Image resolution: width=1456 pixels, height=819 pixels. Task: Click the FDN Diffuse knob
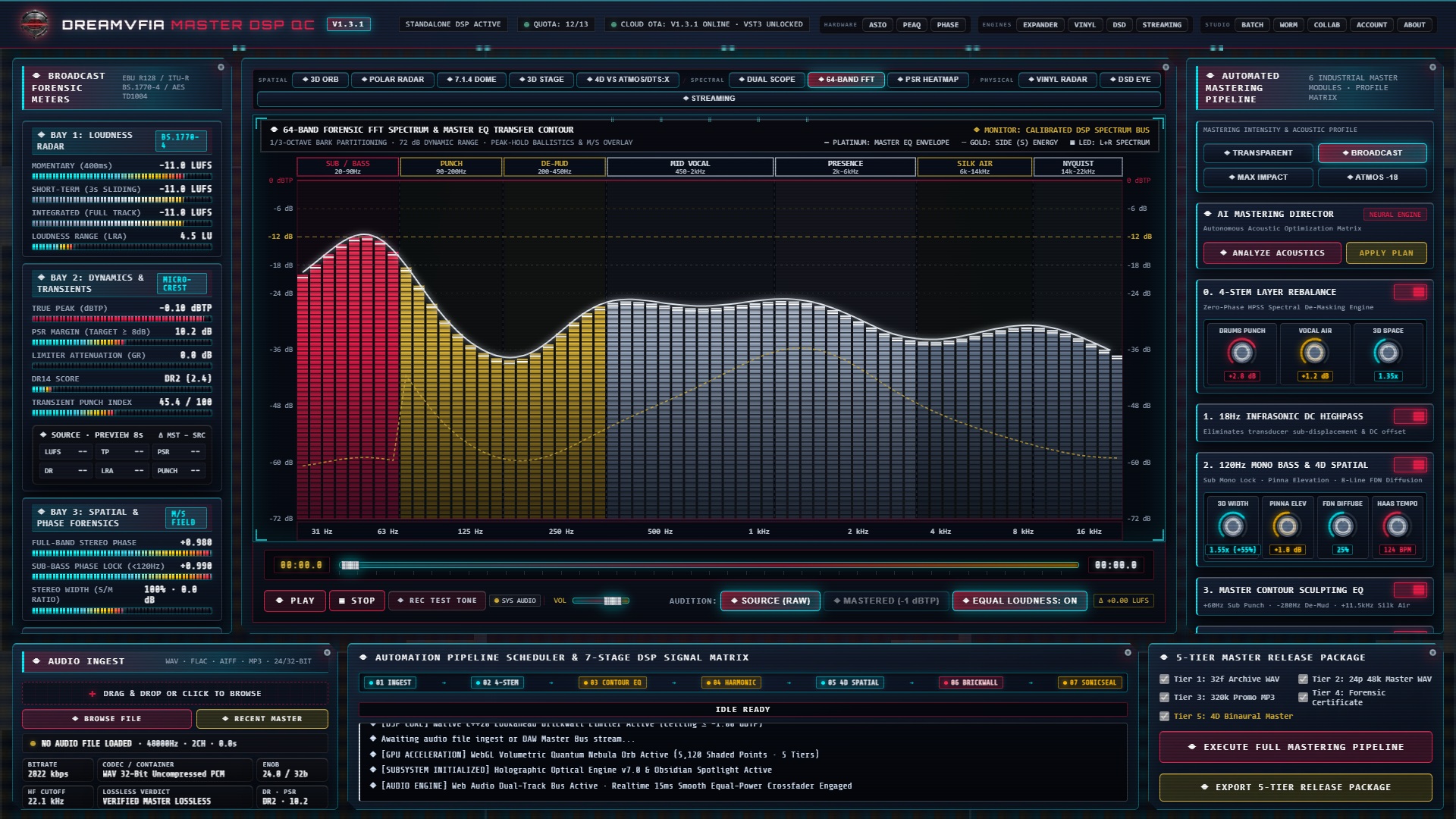(1342, 526)
